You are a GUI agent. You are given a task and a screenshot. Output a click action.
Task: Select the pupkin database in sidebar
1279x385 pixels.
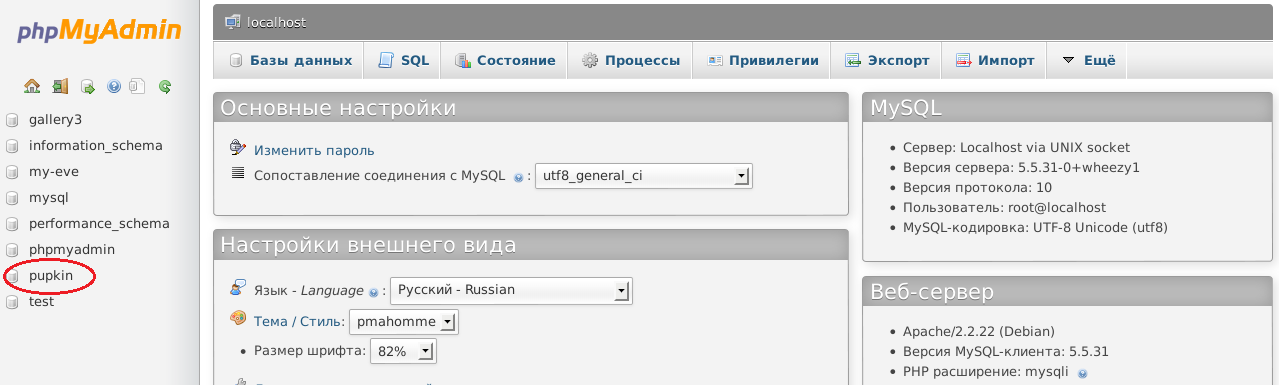point(51,275)
